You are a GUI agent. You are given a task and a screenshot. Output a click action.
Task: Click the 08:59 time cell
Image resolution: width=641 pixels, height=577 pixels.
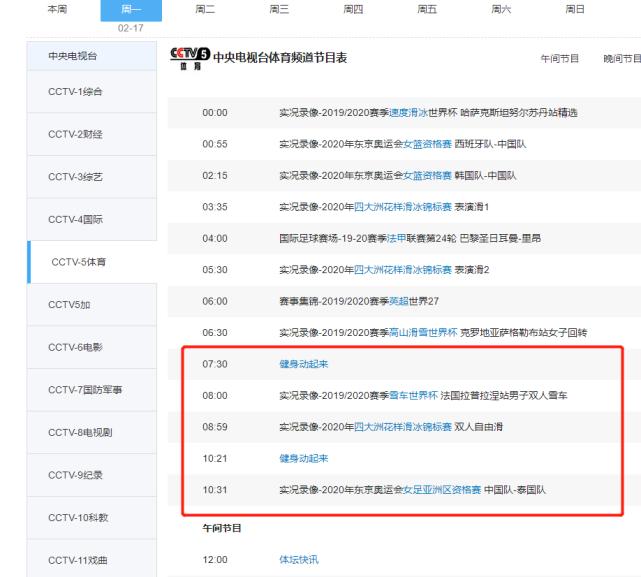215,427
